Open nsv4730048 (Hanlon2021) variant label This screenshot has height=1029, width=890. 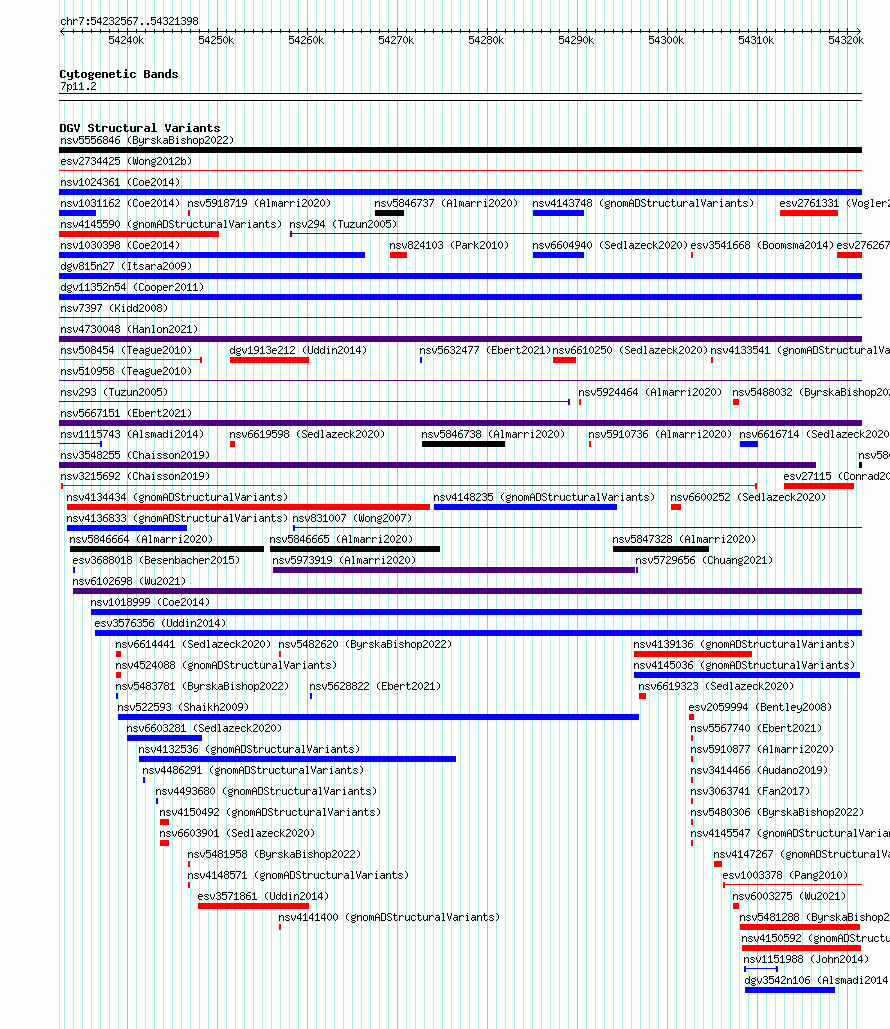pos(129,329)
